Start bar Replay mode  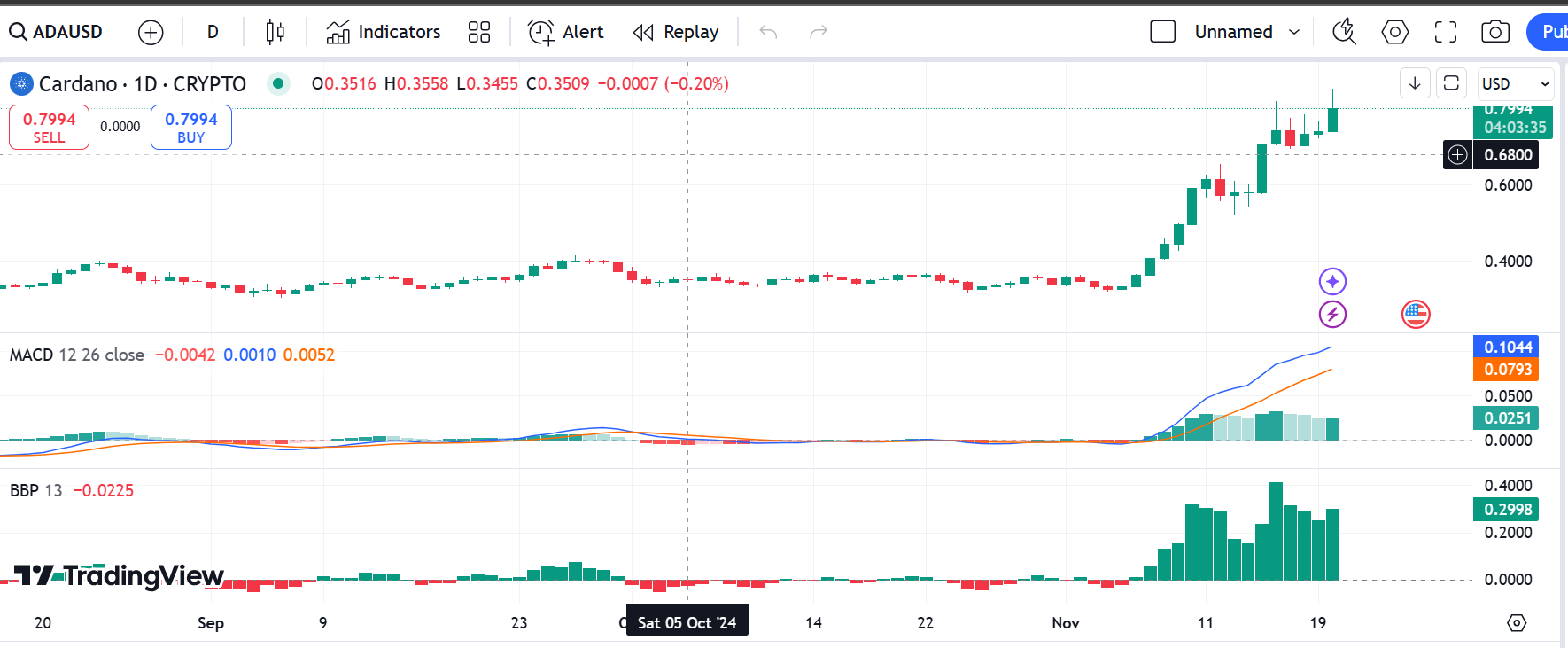click(x=676, y=32)
